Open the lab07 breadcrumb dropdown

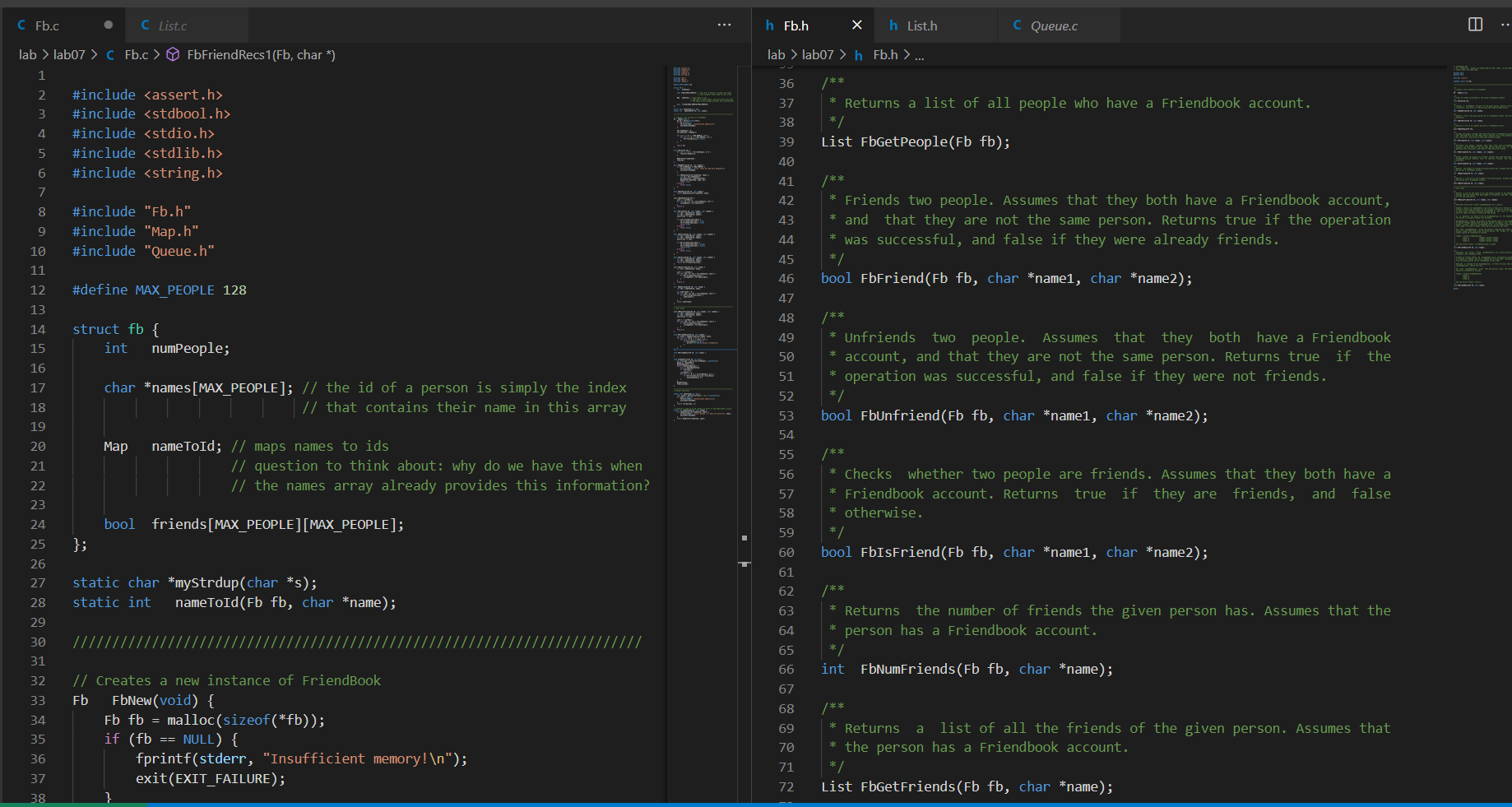[x=70, y=54]
